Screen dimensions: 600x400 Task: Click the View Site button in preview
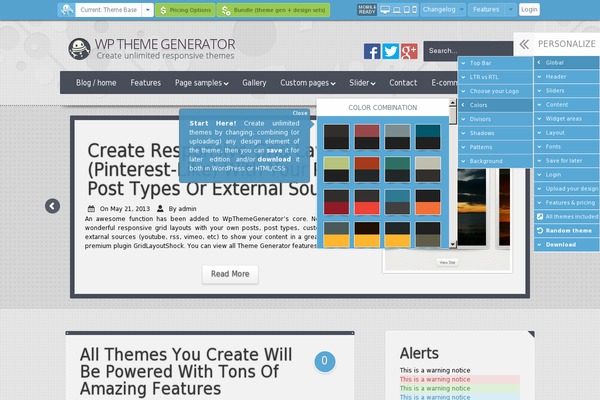(447, 263)
